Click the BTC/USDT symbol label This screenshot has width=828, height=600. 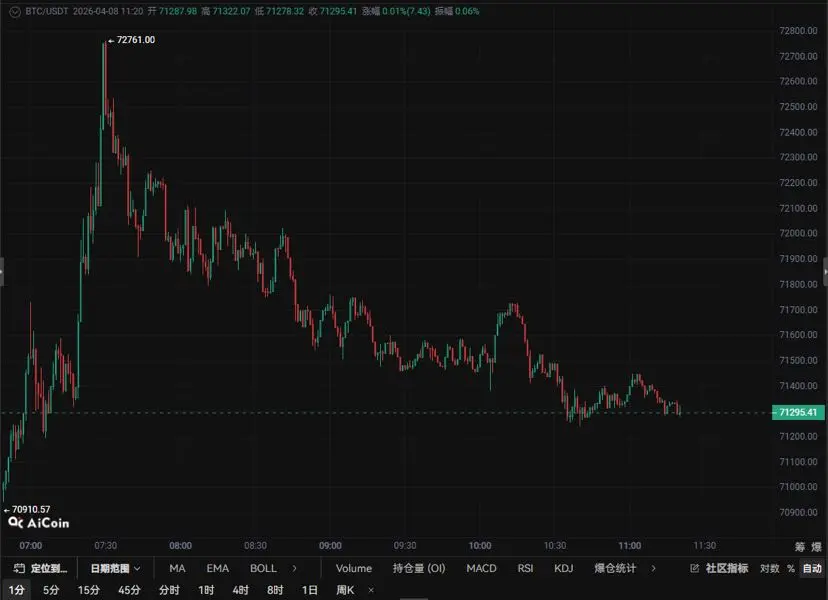tap(46, 11)
